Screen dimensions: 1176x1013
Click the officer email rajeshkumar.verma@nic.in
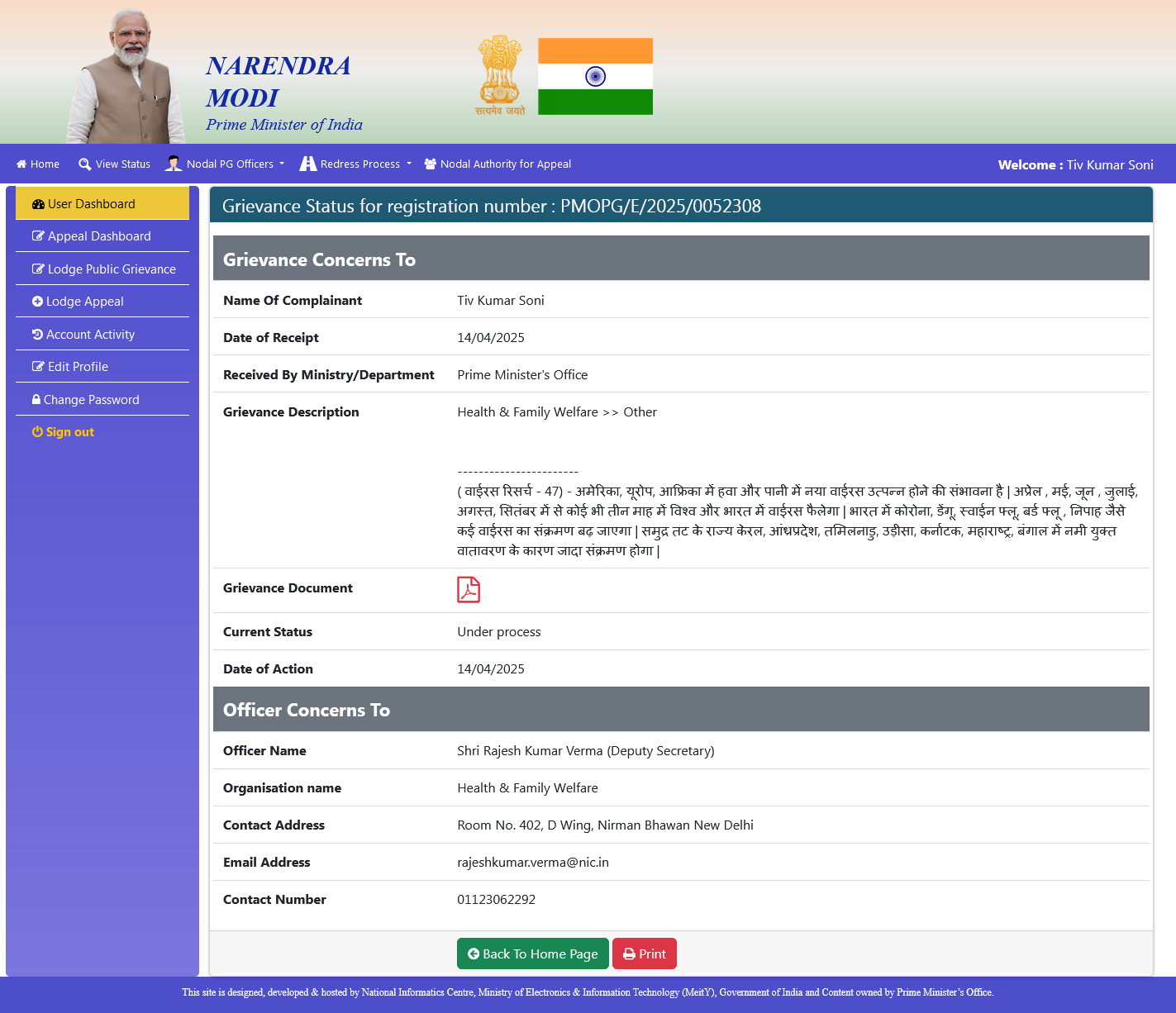click(x=533, y=863)
